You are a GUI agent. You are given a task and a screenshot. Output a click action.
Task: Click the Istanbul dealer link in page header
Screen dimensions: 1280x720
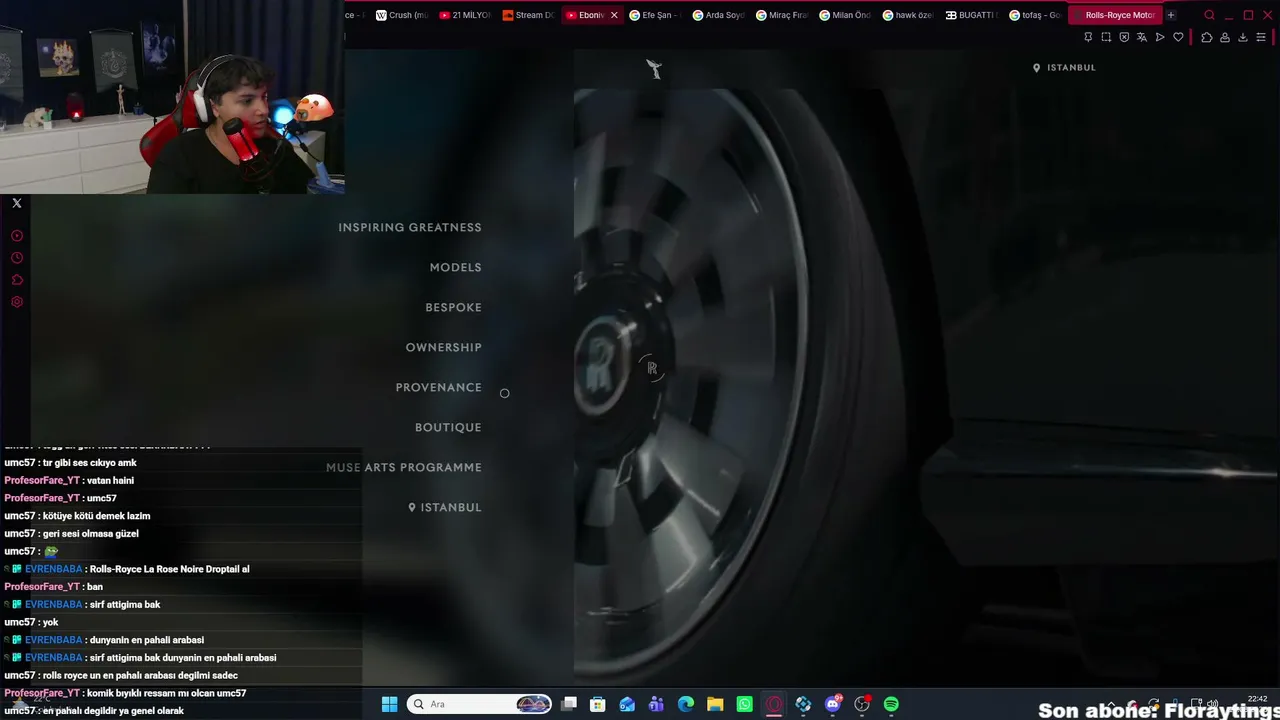pyautogui.click(x=1064, y=67)
